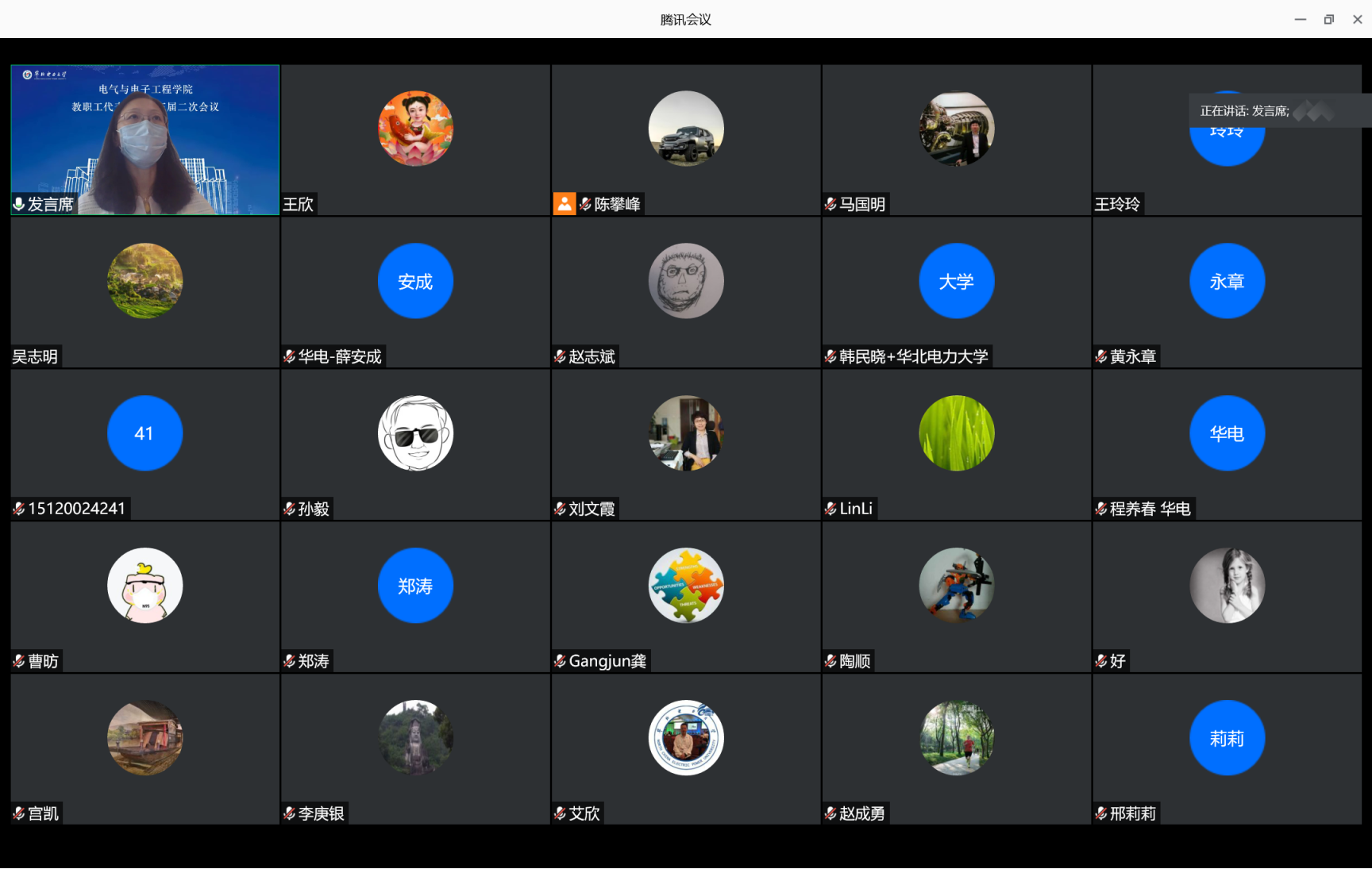Click the blue 郑涛 avatar circle
This screenshot has height=869, width=1372.
point(415,586)
